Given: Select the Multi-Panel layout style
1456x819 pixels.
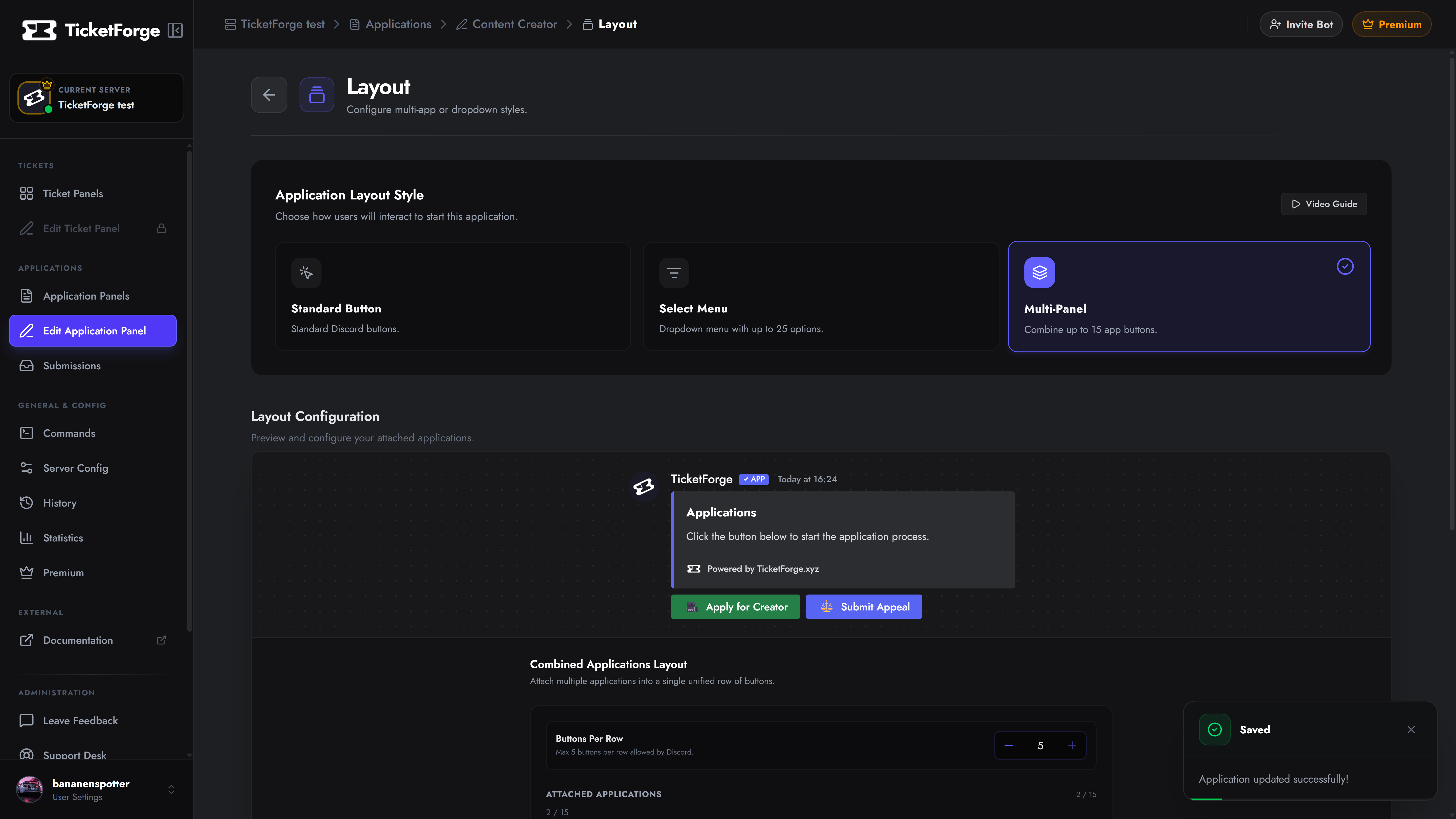Looking at the screenshot, I should coord(1189,297).
